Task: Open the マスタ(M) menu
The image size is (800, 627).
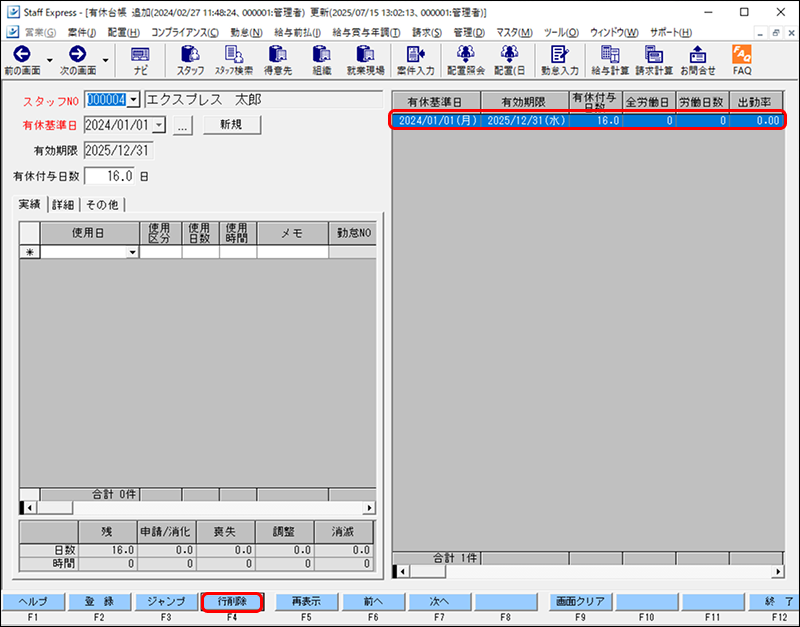Action: click(x=514, y=32)
